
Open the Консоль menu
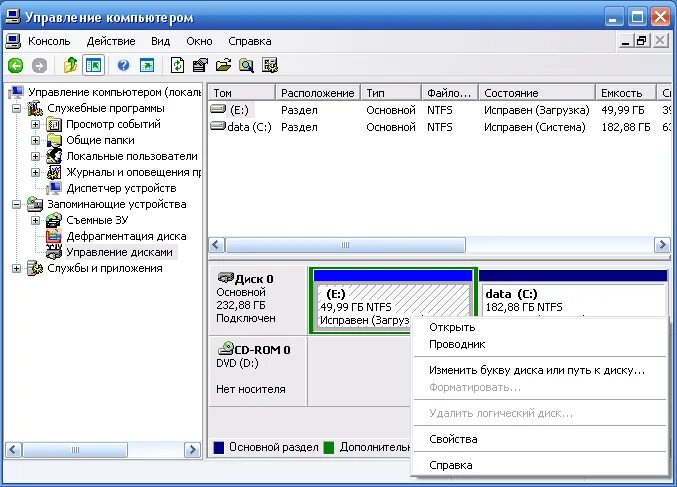point(49,41)
